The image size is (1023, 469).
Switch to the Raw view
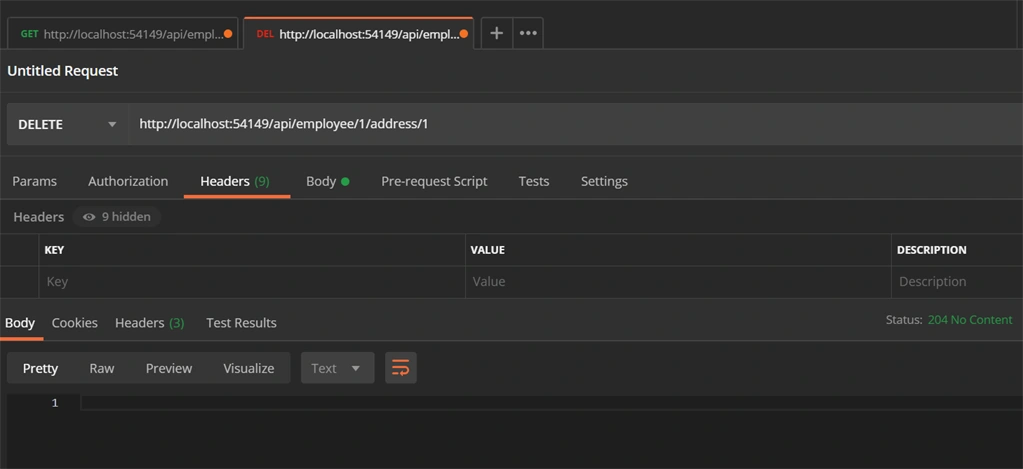coord(102,368)
